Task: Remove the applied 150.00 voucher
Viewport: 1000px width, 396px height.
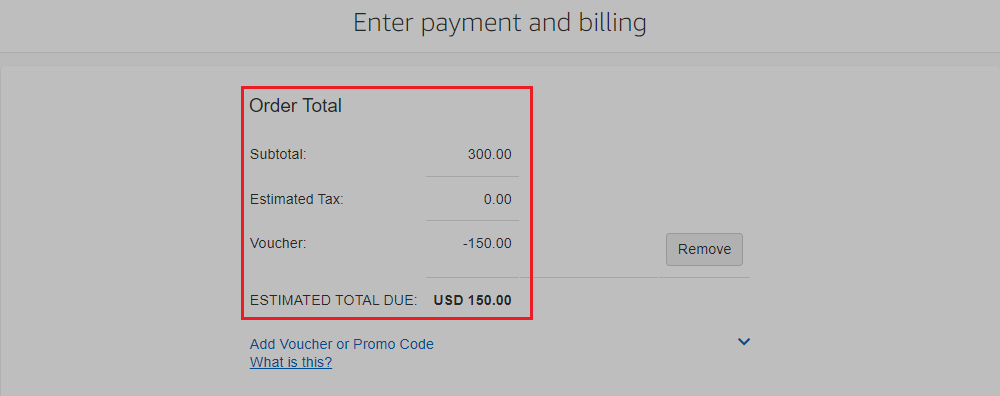Action: click(704, 249)
